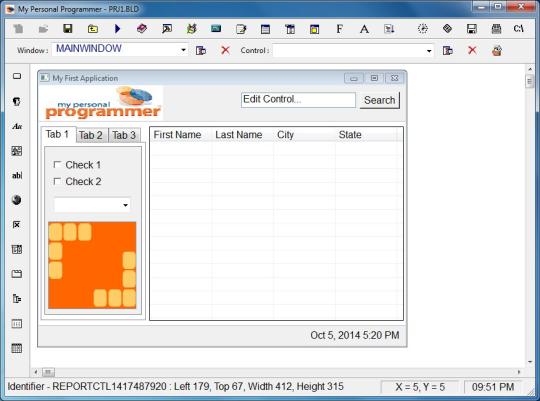Click the dotted circle clock toolbar icon
540x401 pixels.
click(423, 29)
